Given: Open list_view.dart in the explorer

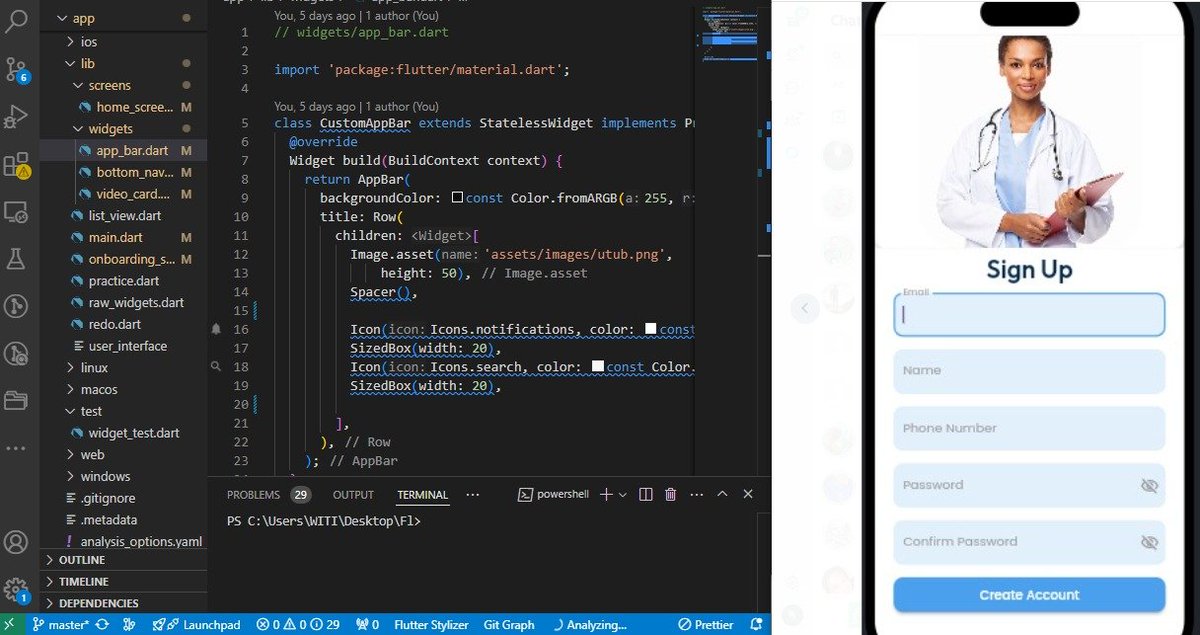Looking at the screenshot, I should pyautogui.click(x=124, y=215).
